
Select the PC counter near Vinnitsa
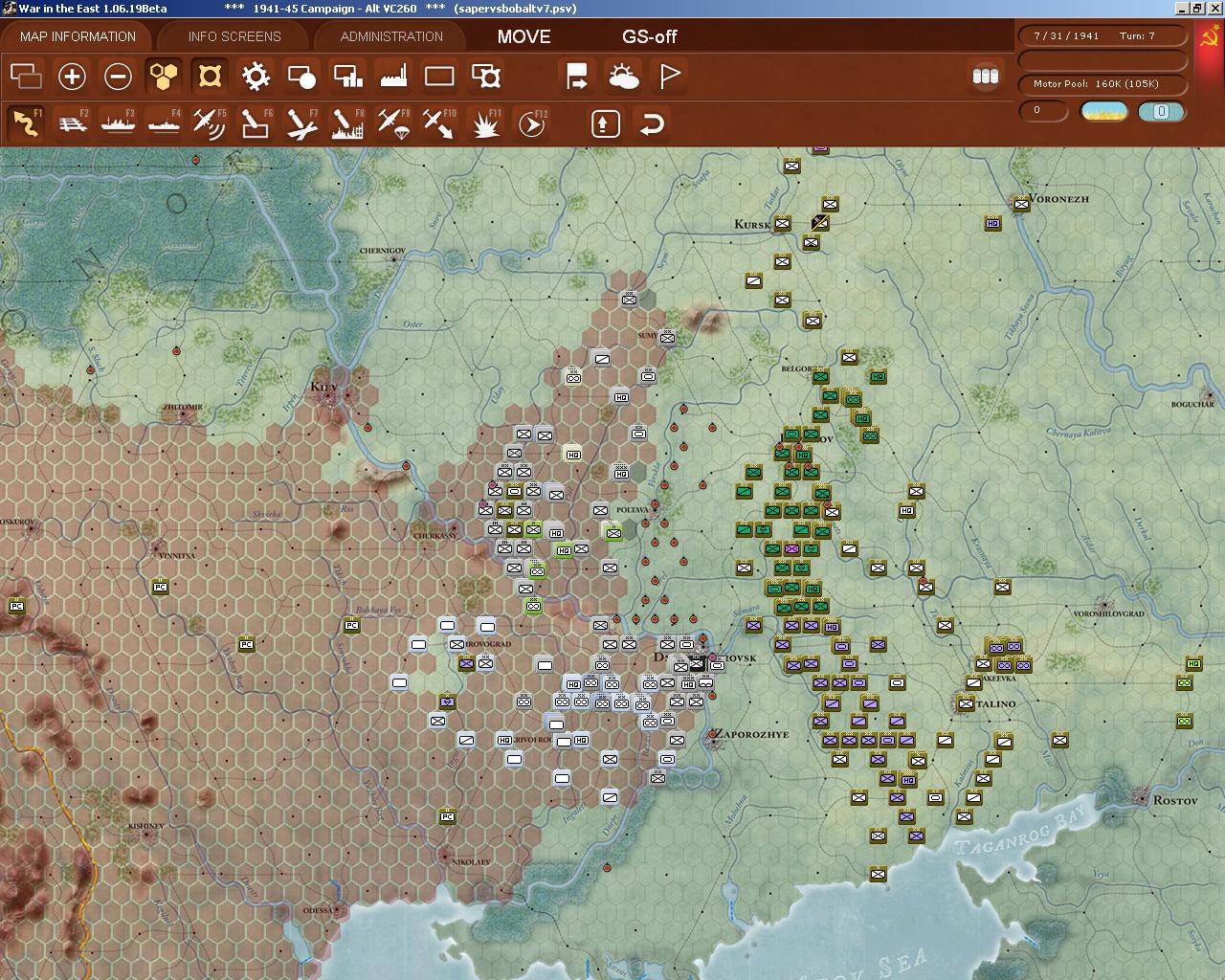pyautogui.click(x=160, y=587)
